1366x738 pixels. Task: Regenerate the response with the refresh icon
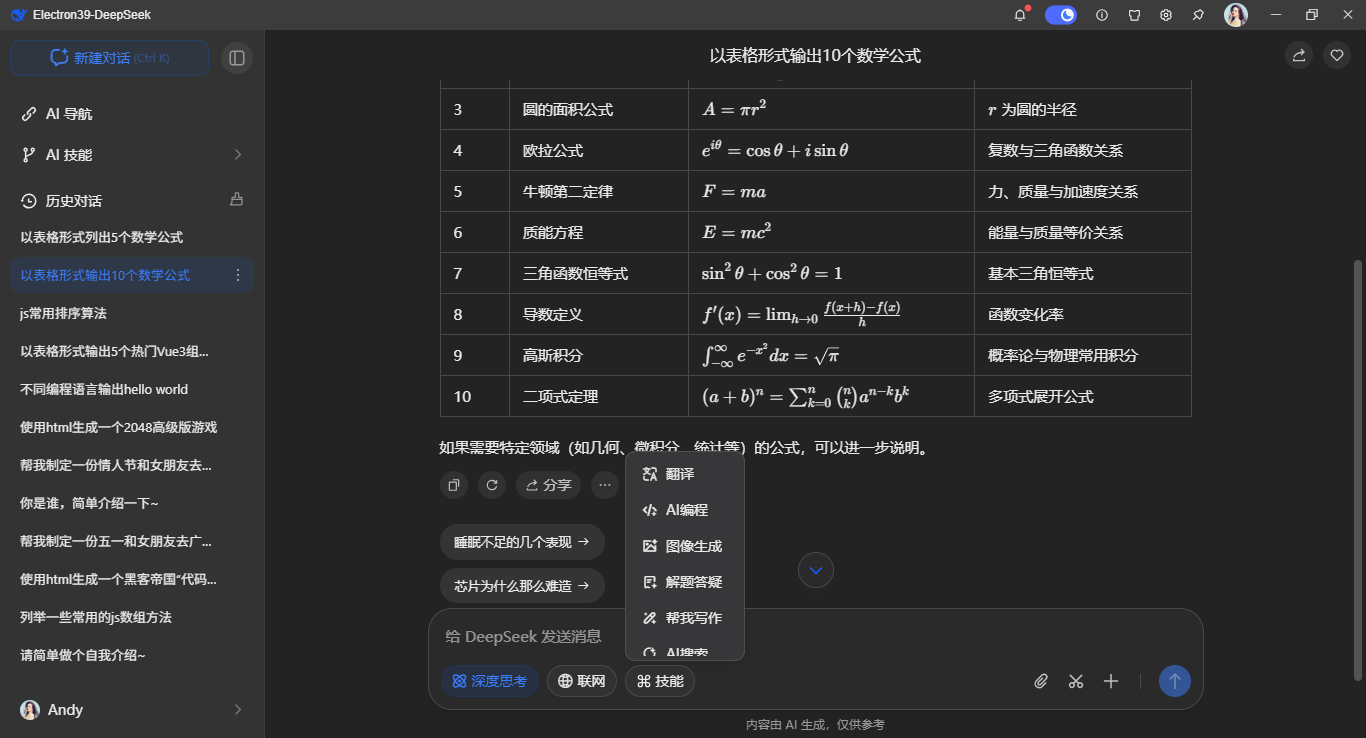[491, 484]
